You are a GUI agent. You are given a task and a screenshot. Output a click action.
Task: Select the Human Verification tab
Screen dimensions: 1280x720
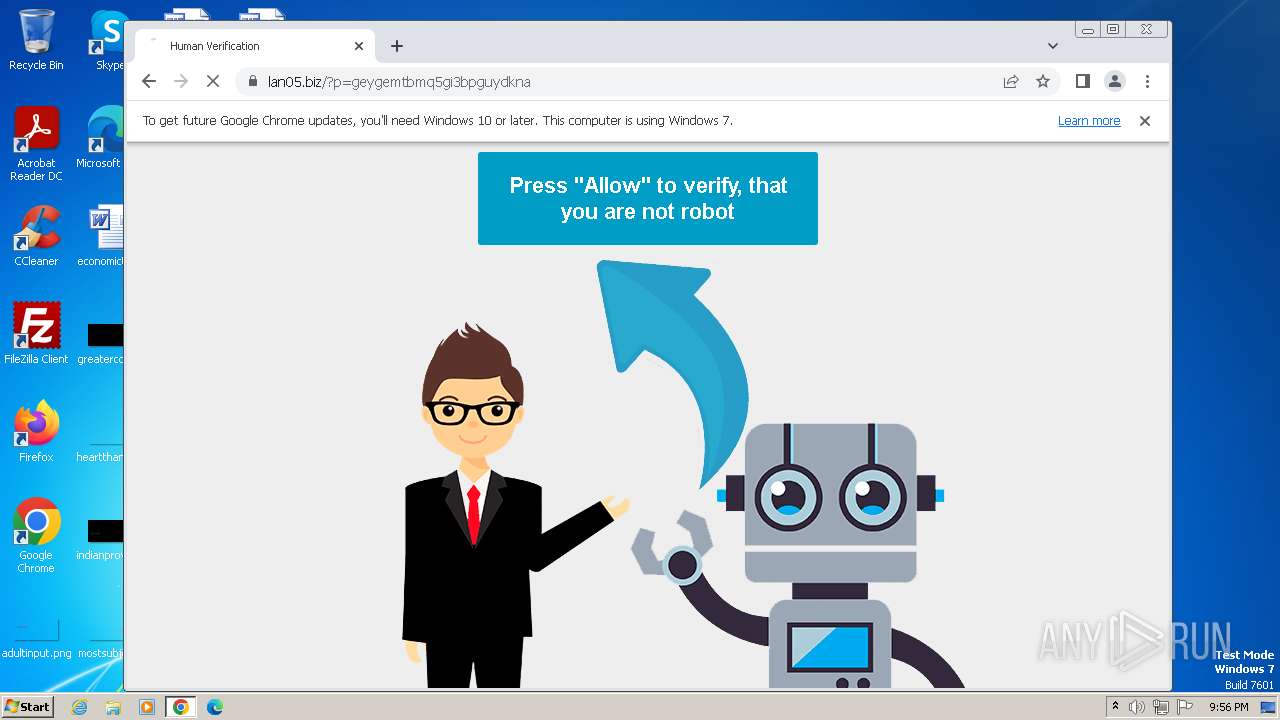[255, 46]
